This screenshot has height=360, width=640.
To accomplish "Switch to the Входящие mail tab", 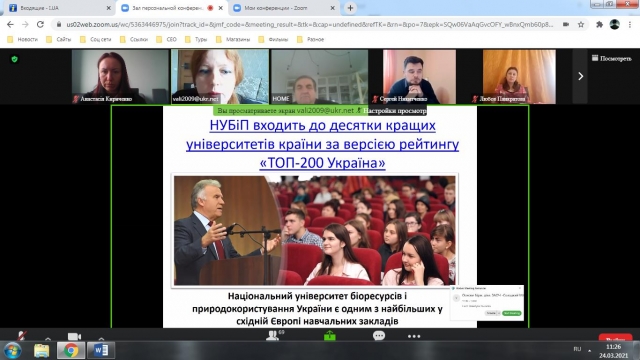I will (60, 8).
